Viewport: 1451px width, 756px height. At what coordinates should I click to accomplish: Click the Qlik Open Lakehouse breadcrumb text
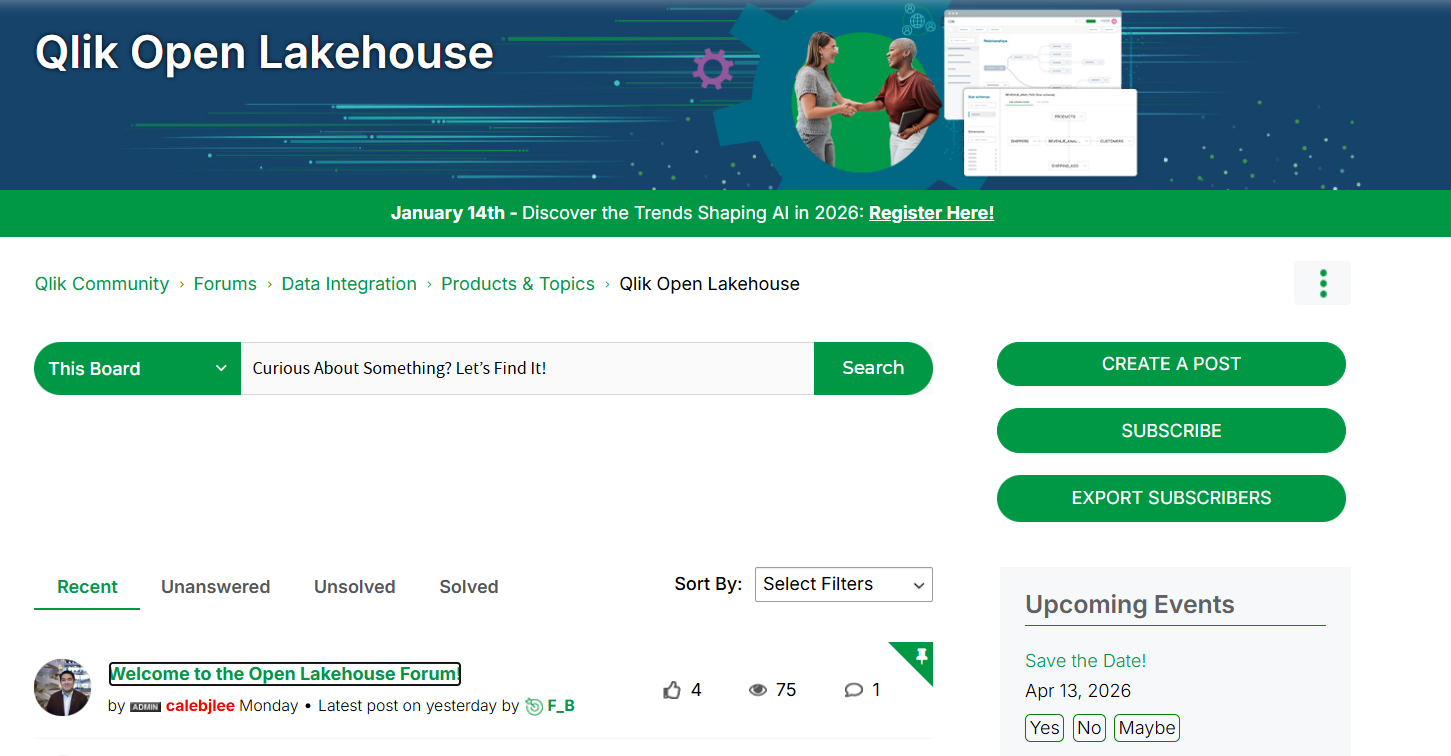coord(709,284)
